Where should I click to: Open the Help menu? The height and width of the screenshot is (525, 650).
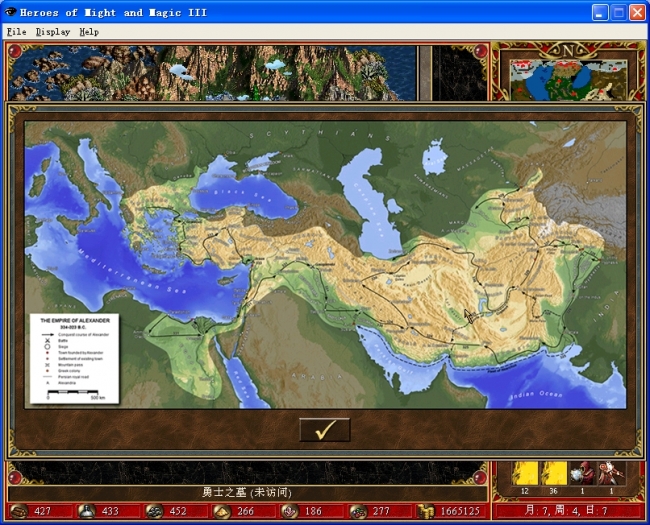click(x=89, y=32)
